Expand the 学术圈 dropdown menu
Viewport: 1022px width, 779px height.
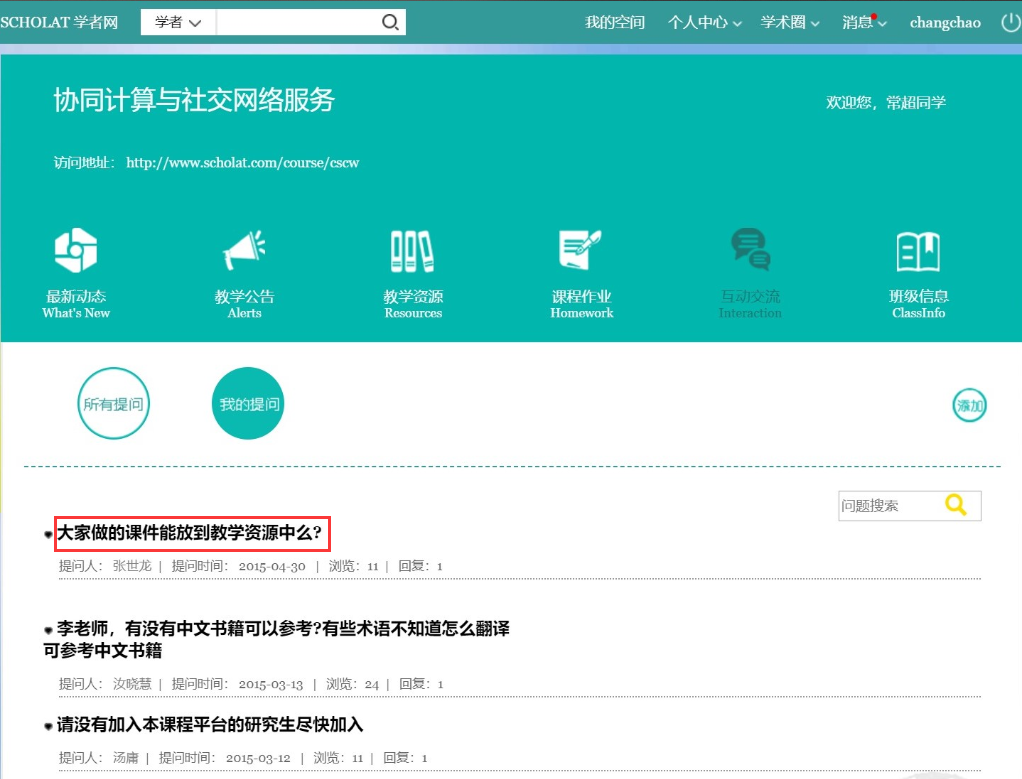pyautogui.click(x=790, y=22)
